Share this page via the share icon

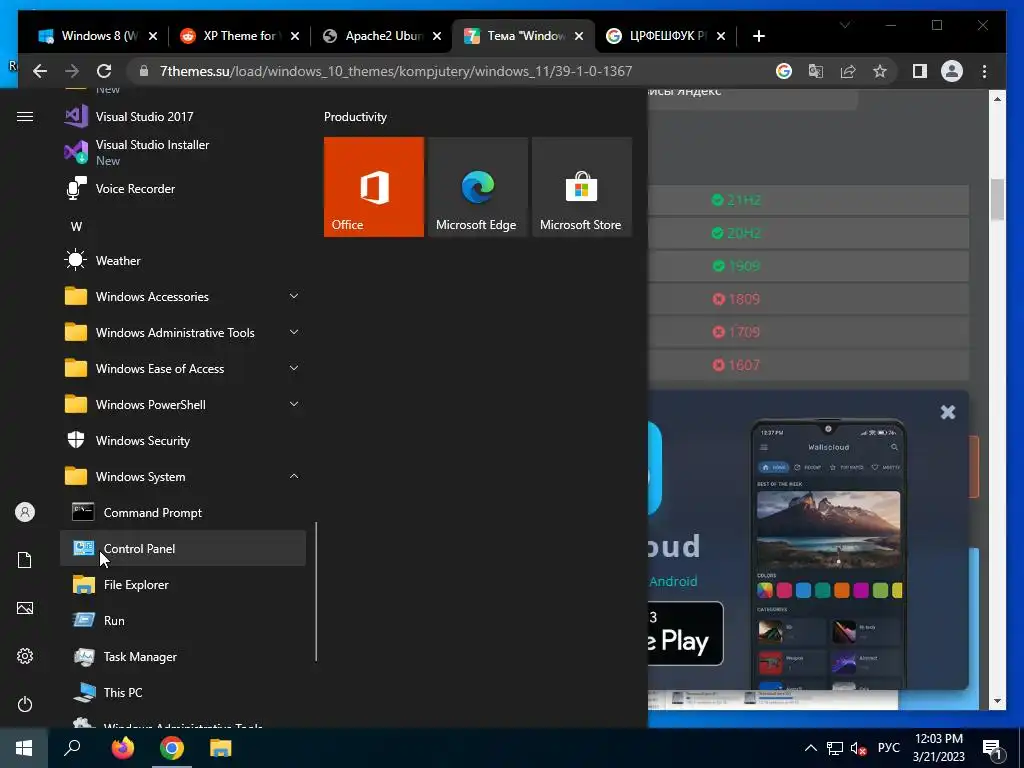848,71
